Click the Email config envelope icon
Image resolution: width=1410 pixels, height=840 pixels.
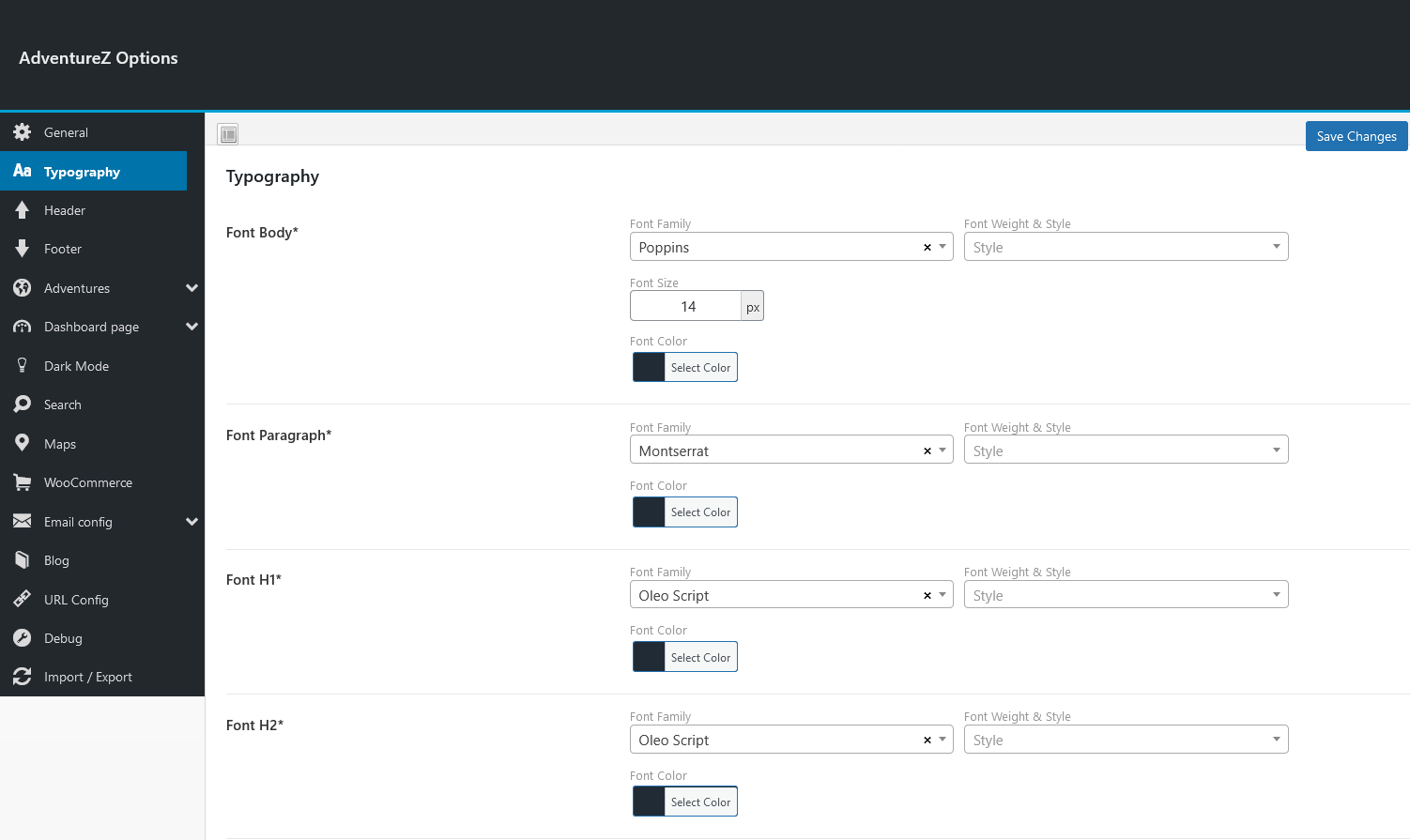23,521
